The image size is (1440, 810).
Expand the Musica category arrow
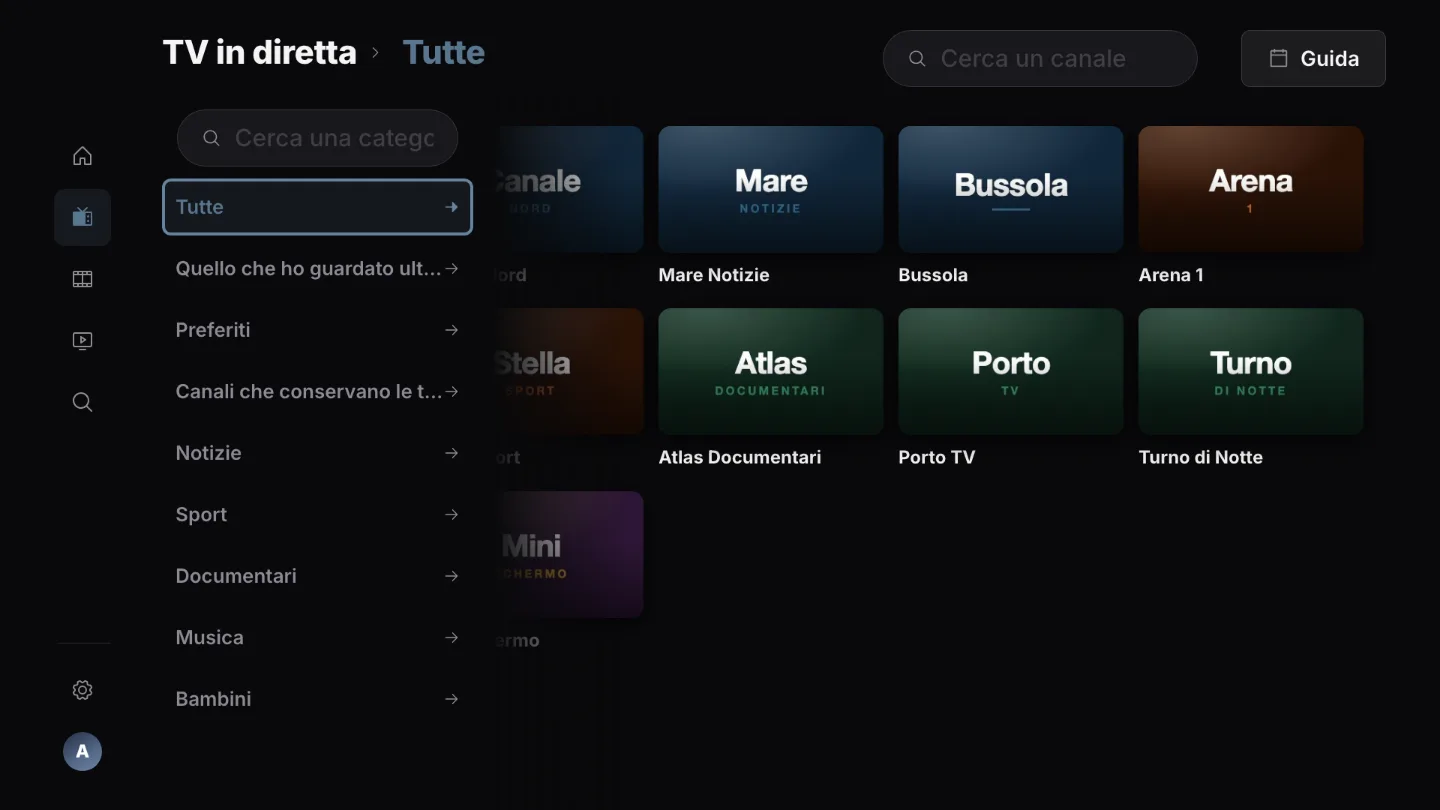452,637
